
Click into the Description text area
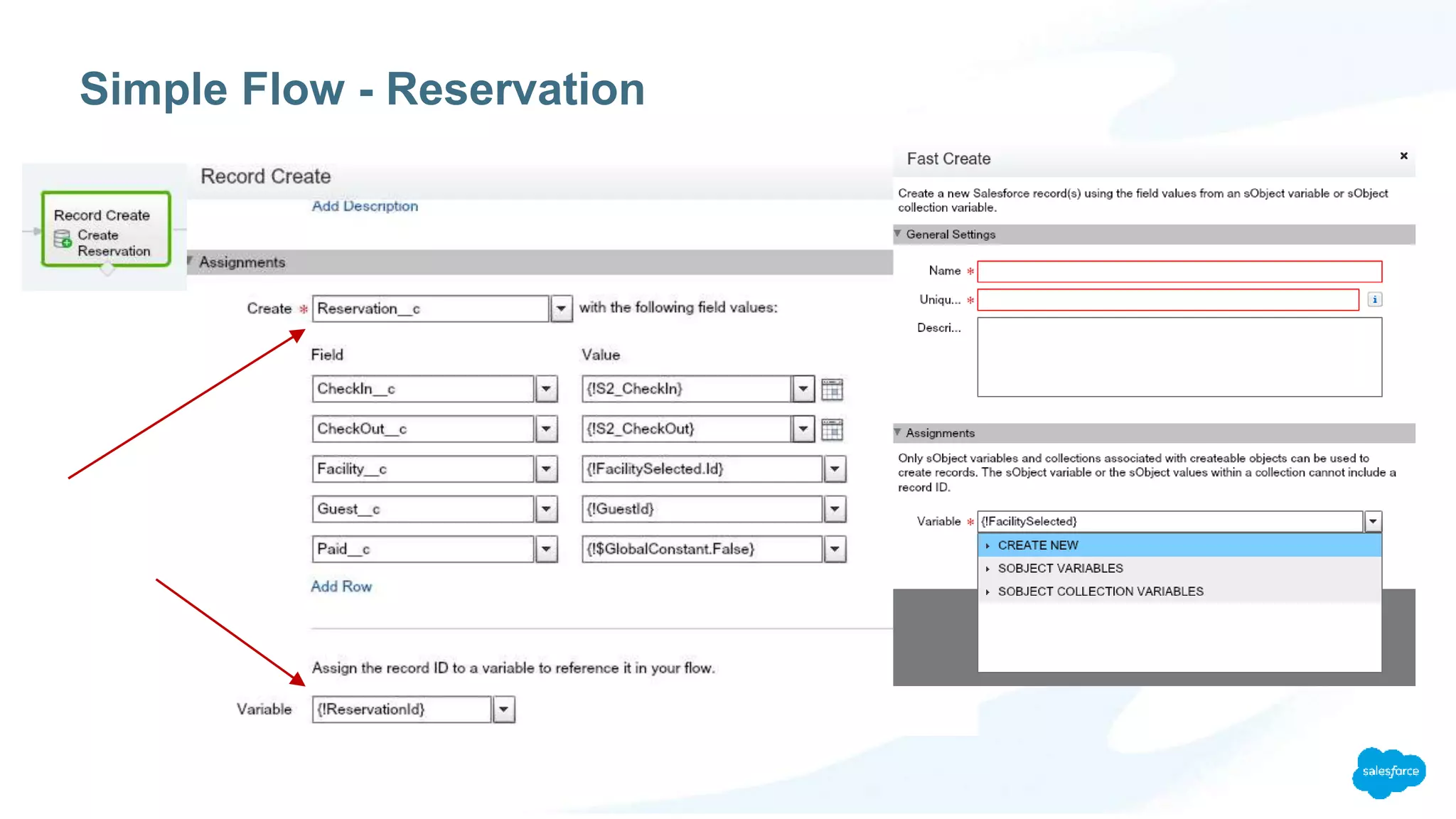(1179, 357)
